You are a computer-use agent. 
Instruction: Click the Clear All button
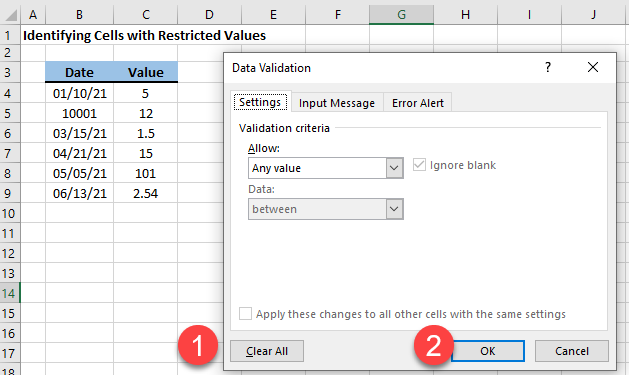[267, 351]
